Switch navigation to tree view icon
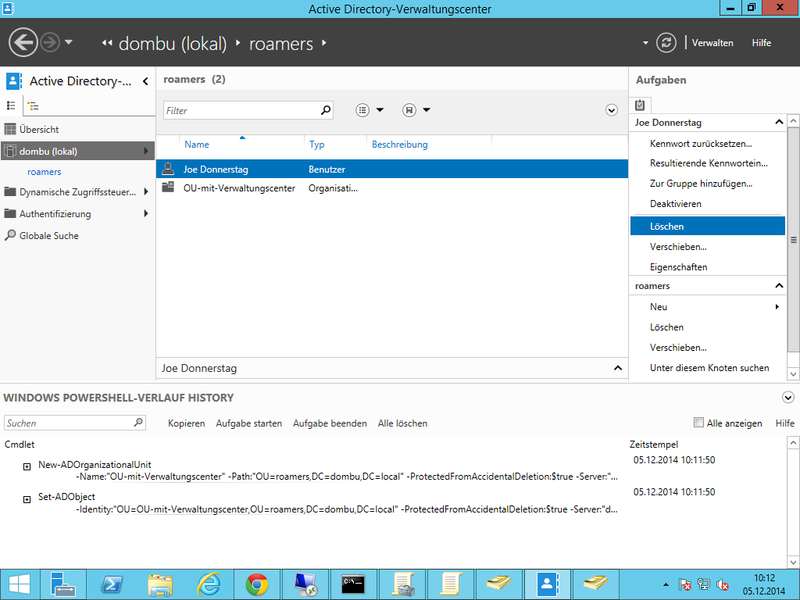 point(33,106)
